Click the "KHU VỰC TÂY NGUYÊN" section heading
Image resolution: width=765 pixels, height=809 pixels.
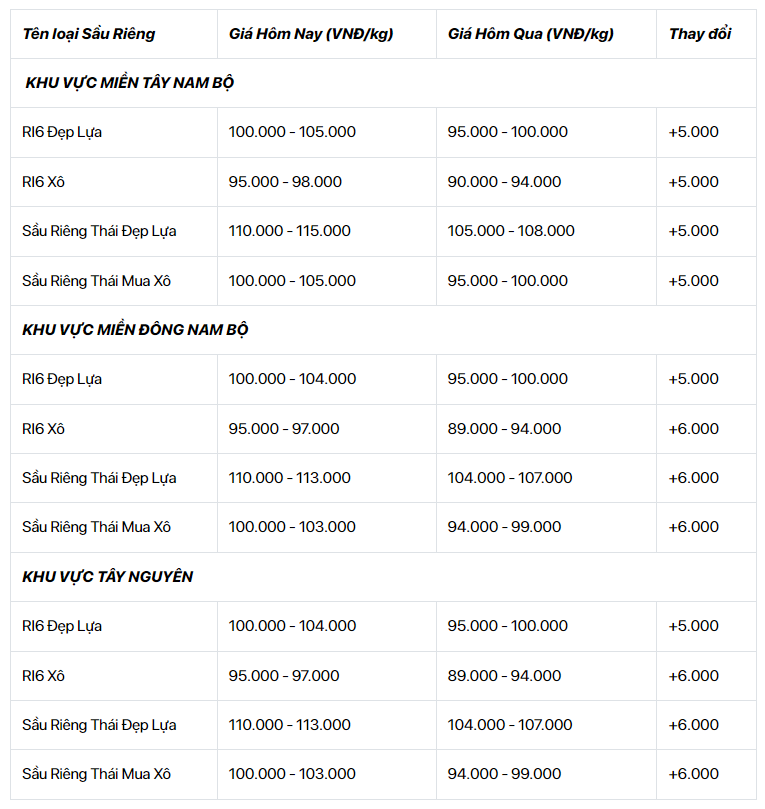[x=107, y=577]
